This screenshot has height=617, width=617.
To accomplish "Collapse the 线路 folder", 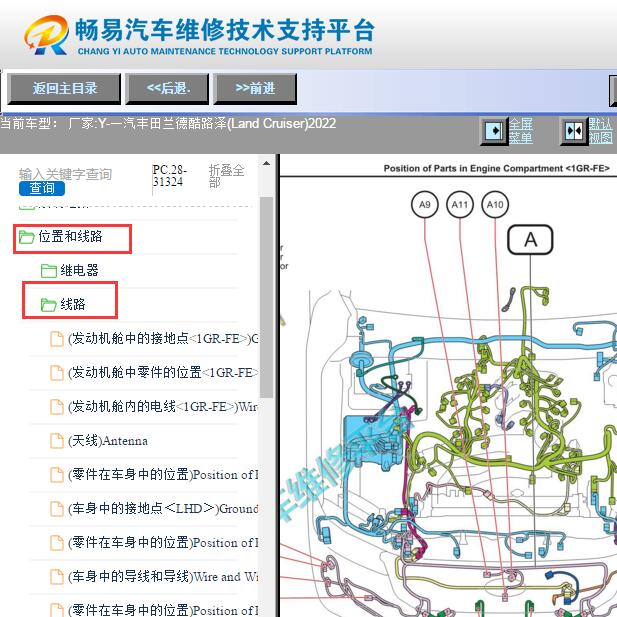I will click(73, 305).
